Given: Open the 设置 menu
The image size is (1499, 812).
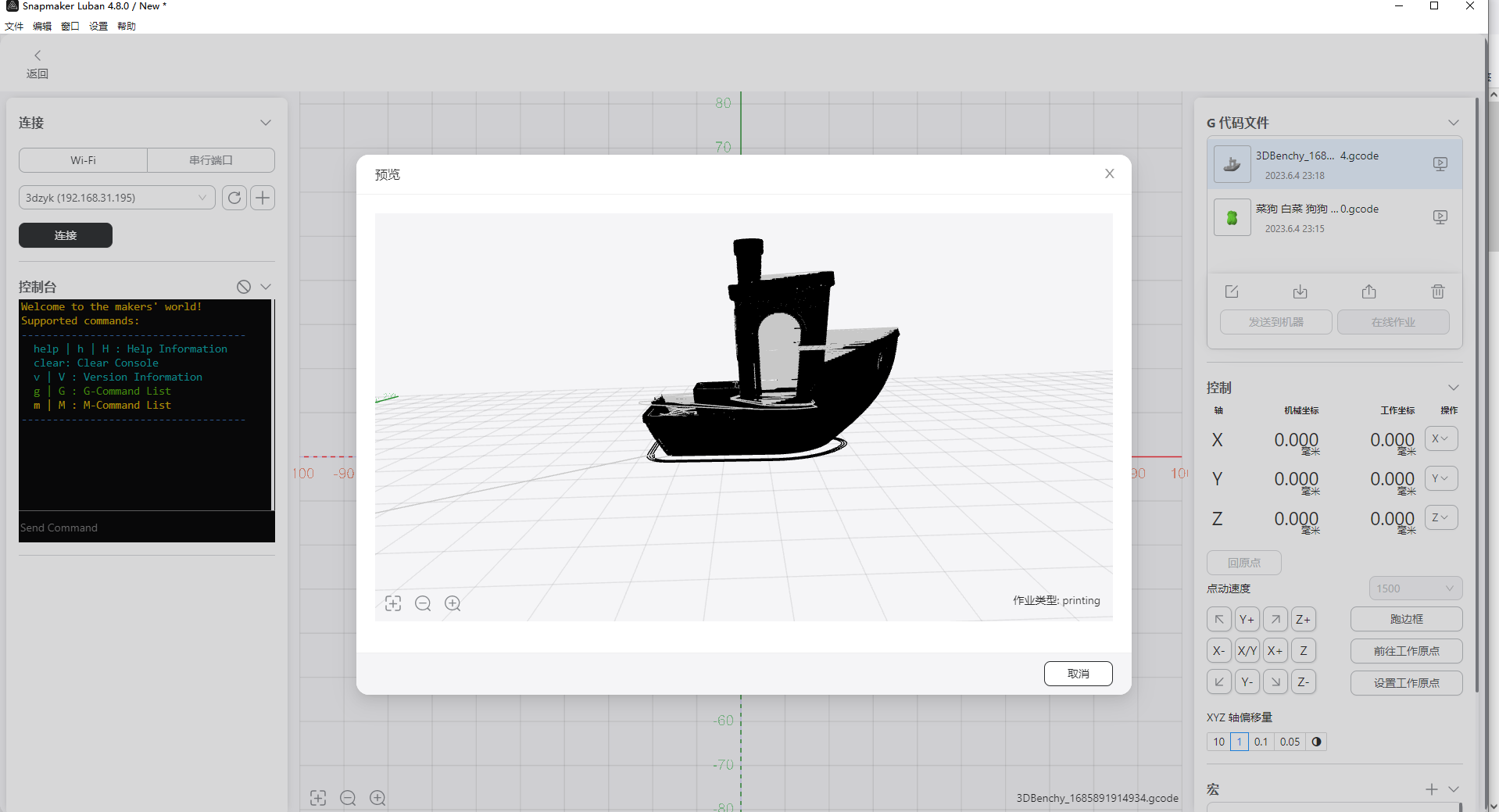Looking at the screenshot, I should tap(98, 26).
